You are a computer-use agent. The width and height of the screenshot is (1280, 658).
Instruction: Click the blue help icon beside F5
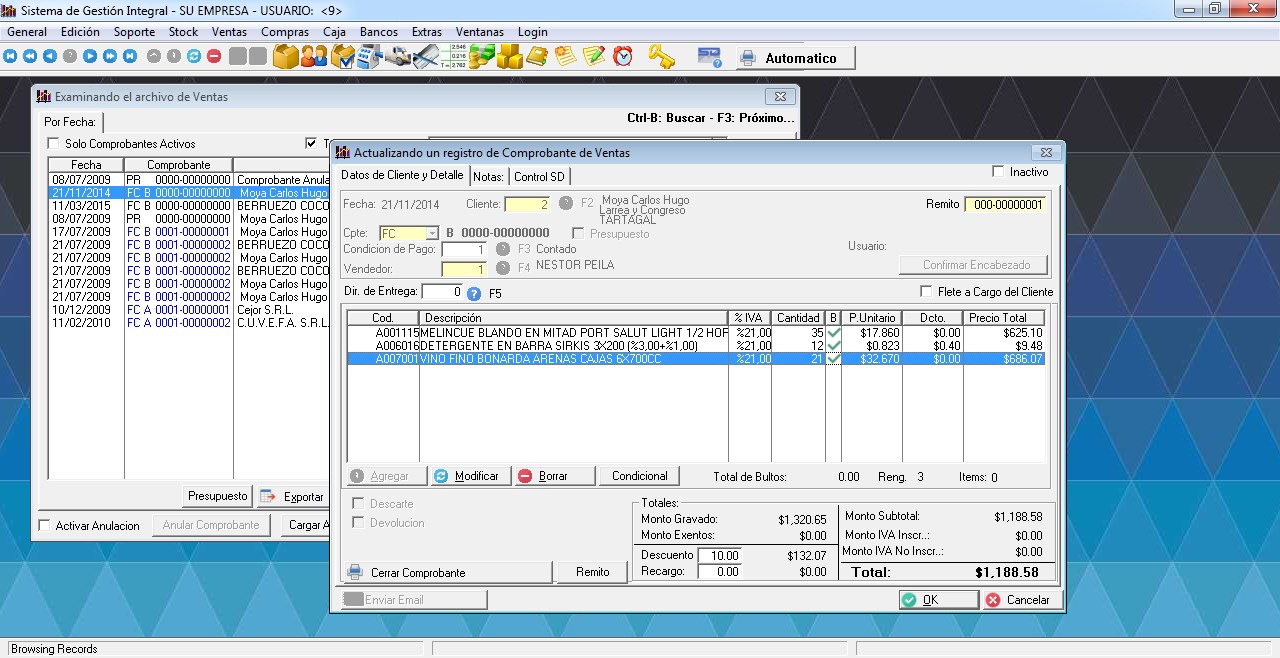(x=474, y=293)
